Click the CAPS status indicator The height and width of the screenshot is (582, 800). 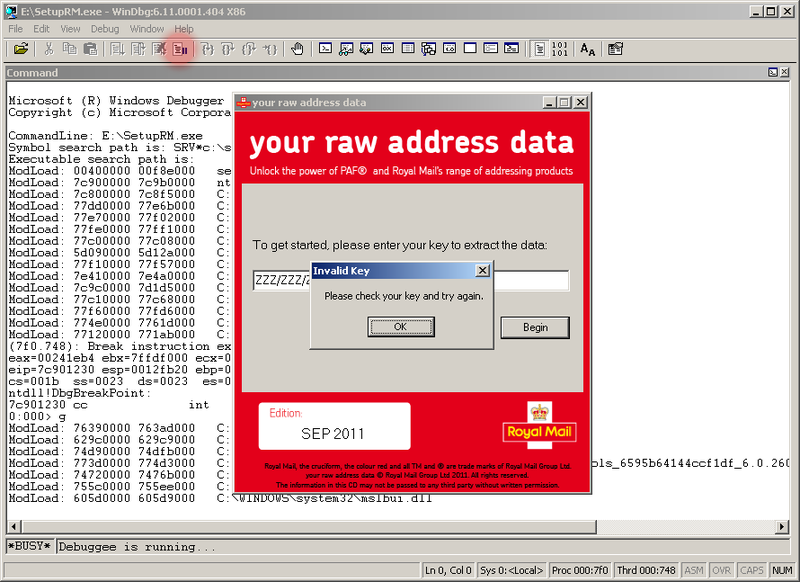[x=752, y=570]
